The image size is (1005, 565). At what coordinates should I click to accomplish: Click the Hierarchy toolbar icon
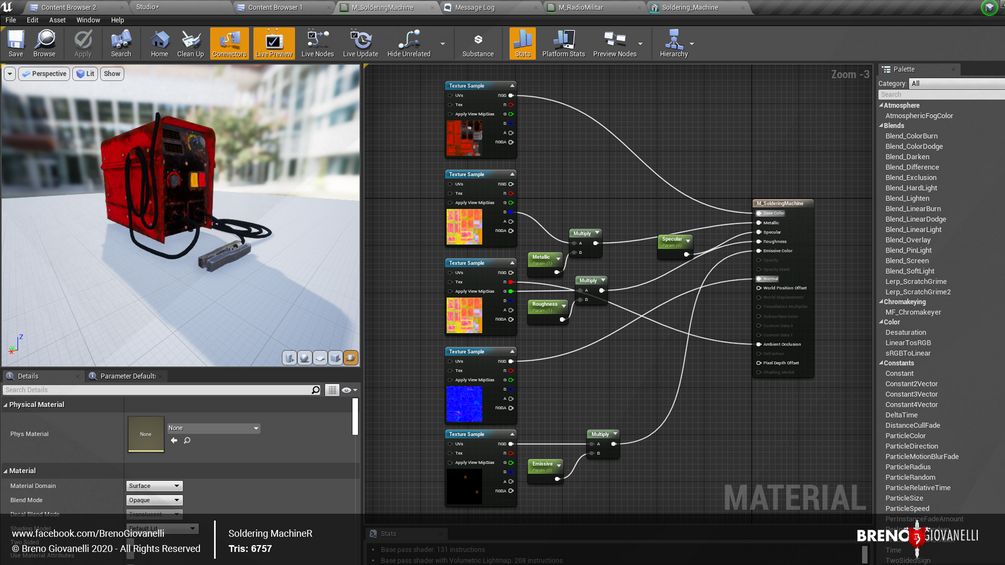674,43
